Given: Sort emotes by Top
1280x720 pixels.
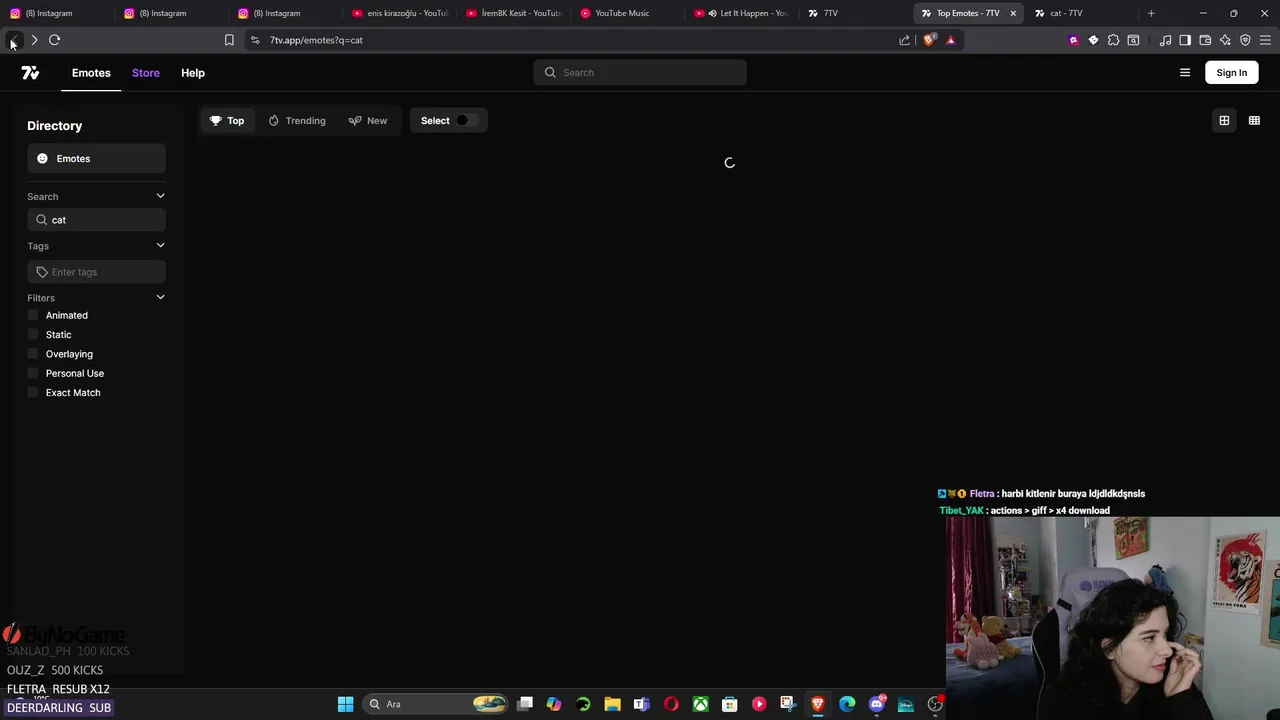Looking at the screenshot, I should tap(227, 121).
